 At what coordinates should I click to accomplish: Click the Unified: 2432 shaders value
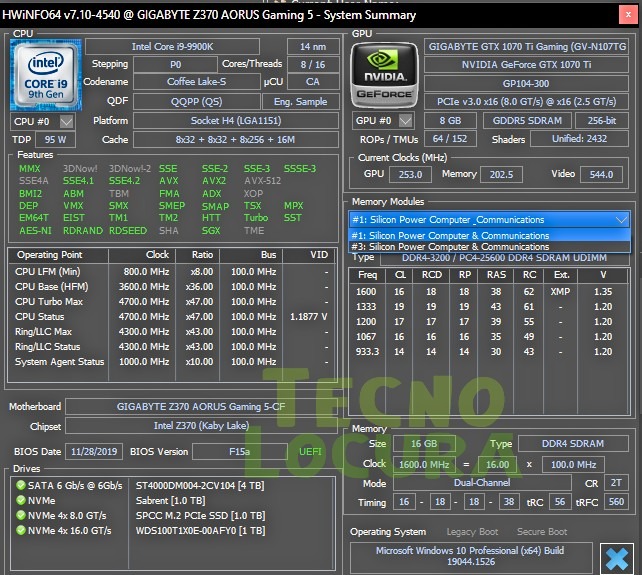point(579,139)
